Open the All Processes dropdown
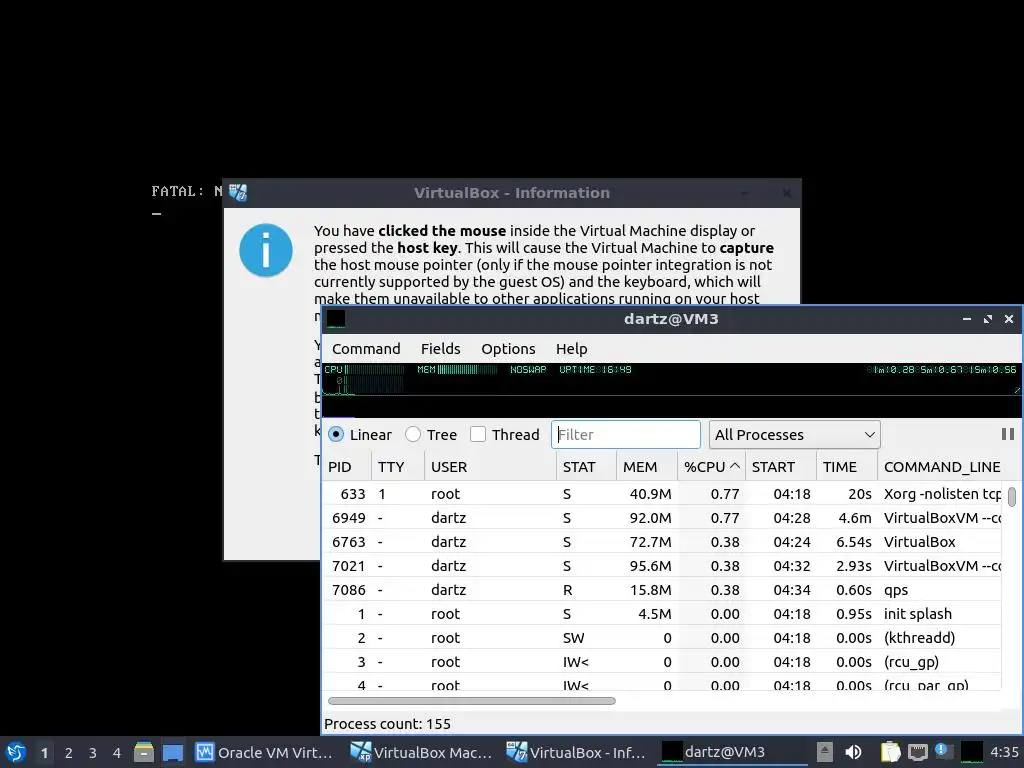 [x=795, y=434]
